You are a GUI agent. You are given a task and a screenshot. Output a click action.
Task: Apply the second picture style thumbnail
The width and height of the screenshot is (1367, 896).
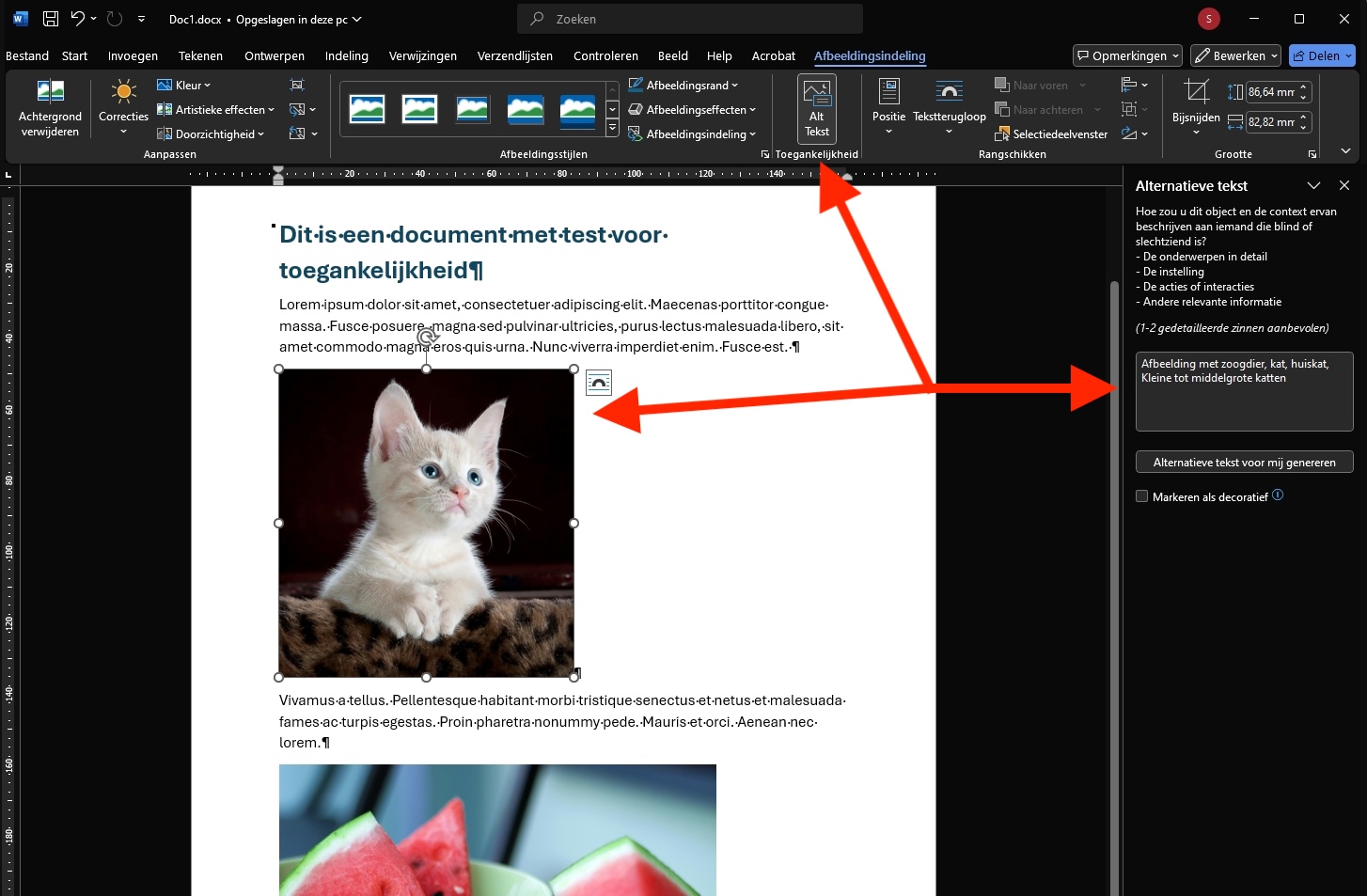coord(419,110)
